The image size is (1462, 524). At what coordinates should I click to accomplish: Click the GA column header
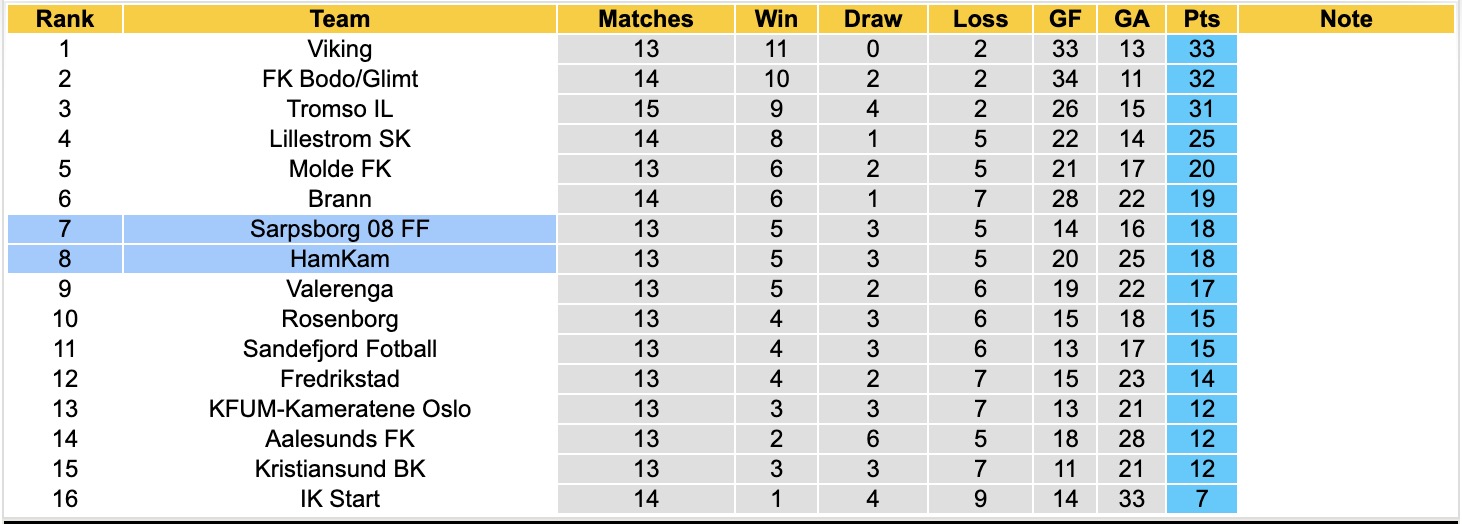(1132, 19)
